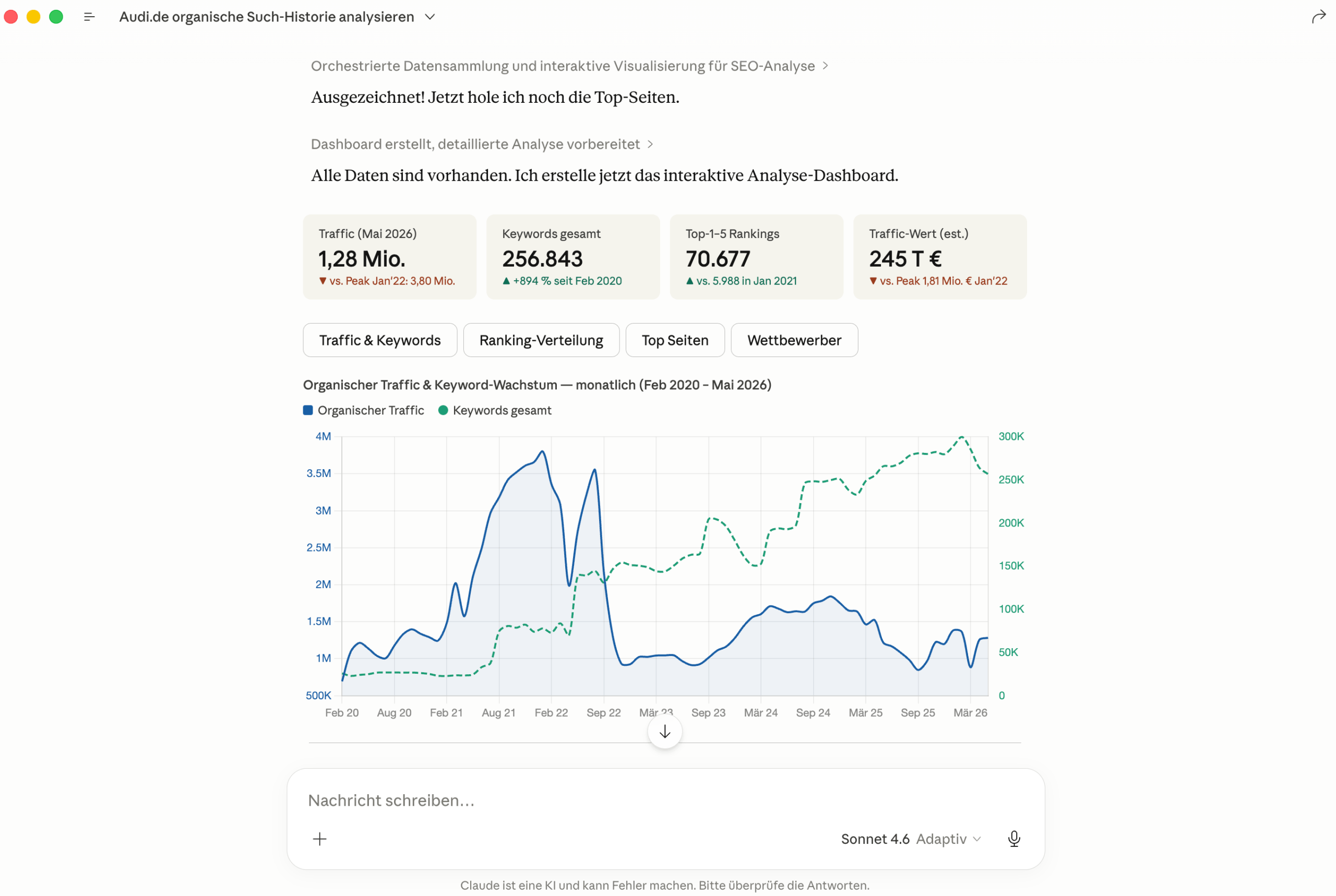Open the Top Seiten tab

(x=675, y=340)
